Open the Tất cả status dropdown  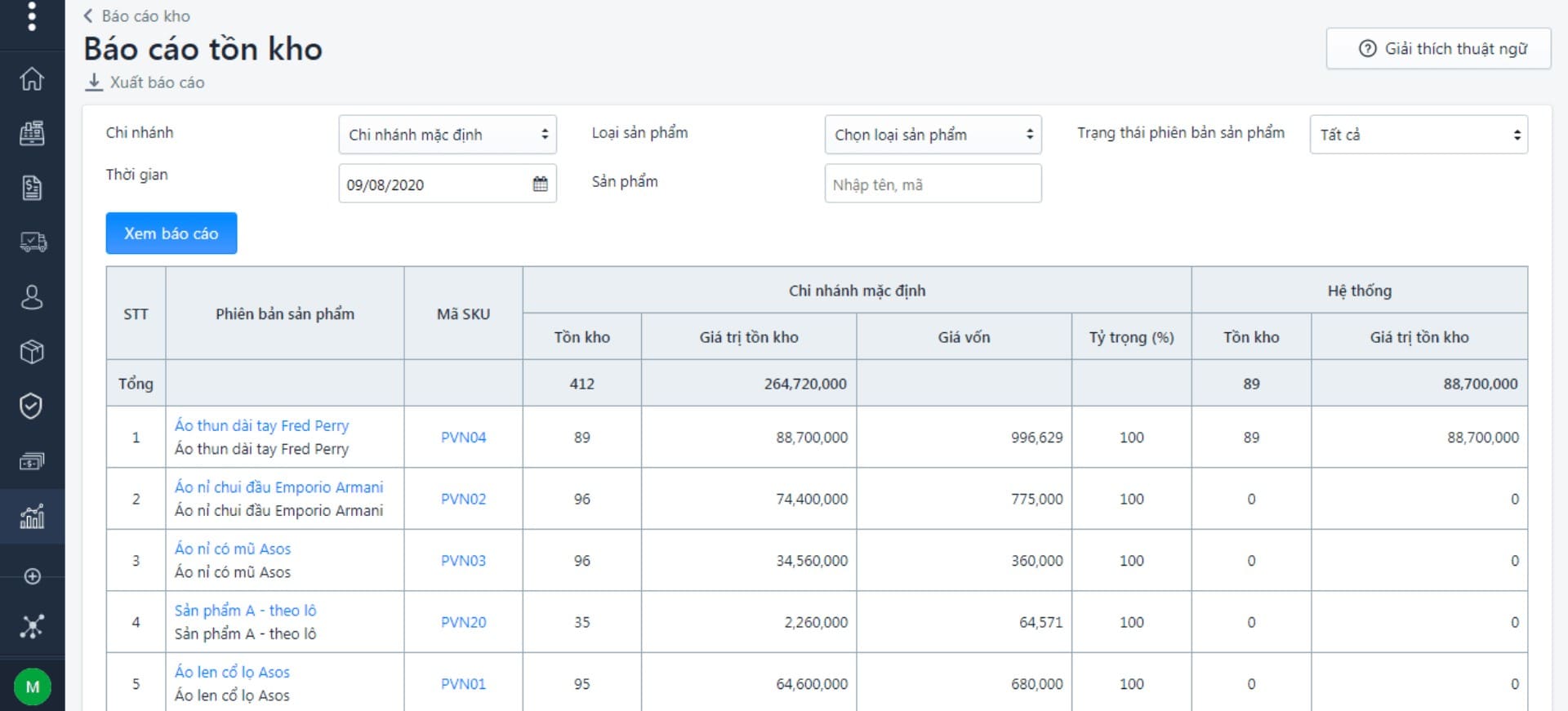tap(1419, 135)
